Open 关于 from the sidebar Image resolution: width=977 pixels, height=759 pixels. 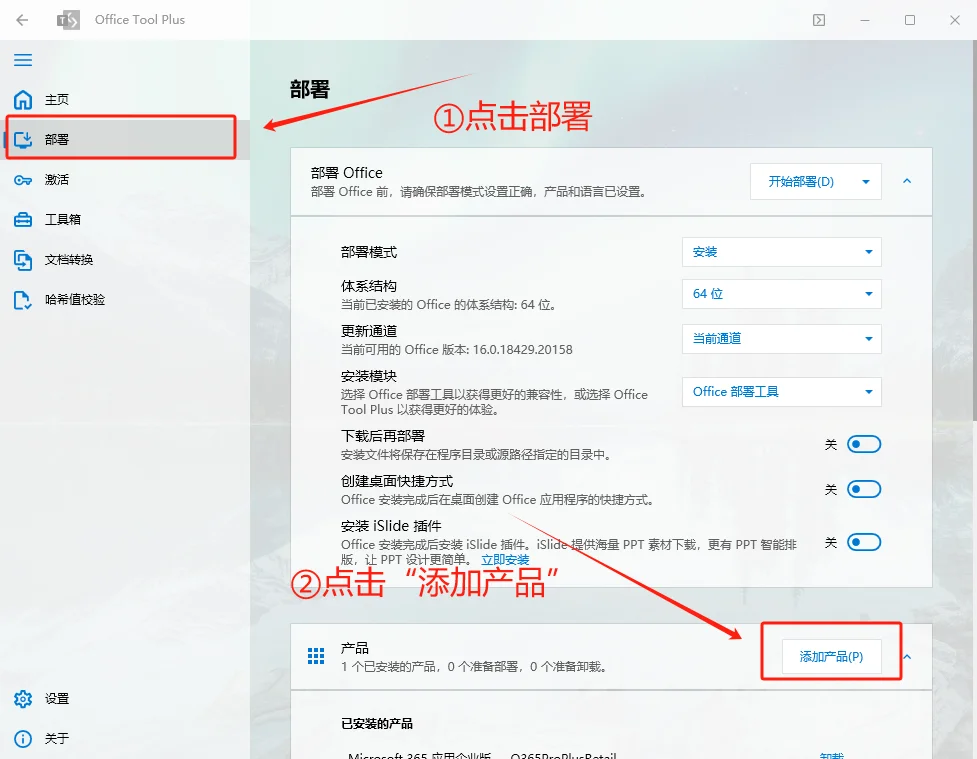click(125, 738)
